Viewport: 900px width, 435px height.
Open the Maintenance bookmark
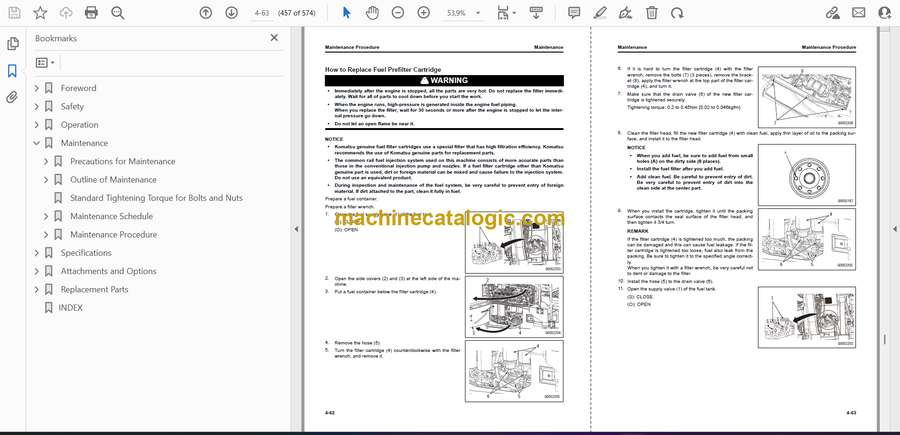[x=84, y=143]
